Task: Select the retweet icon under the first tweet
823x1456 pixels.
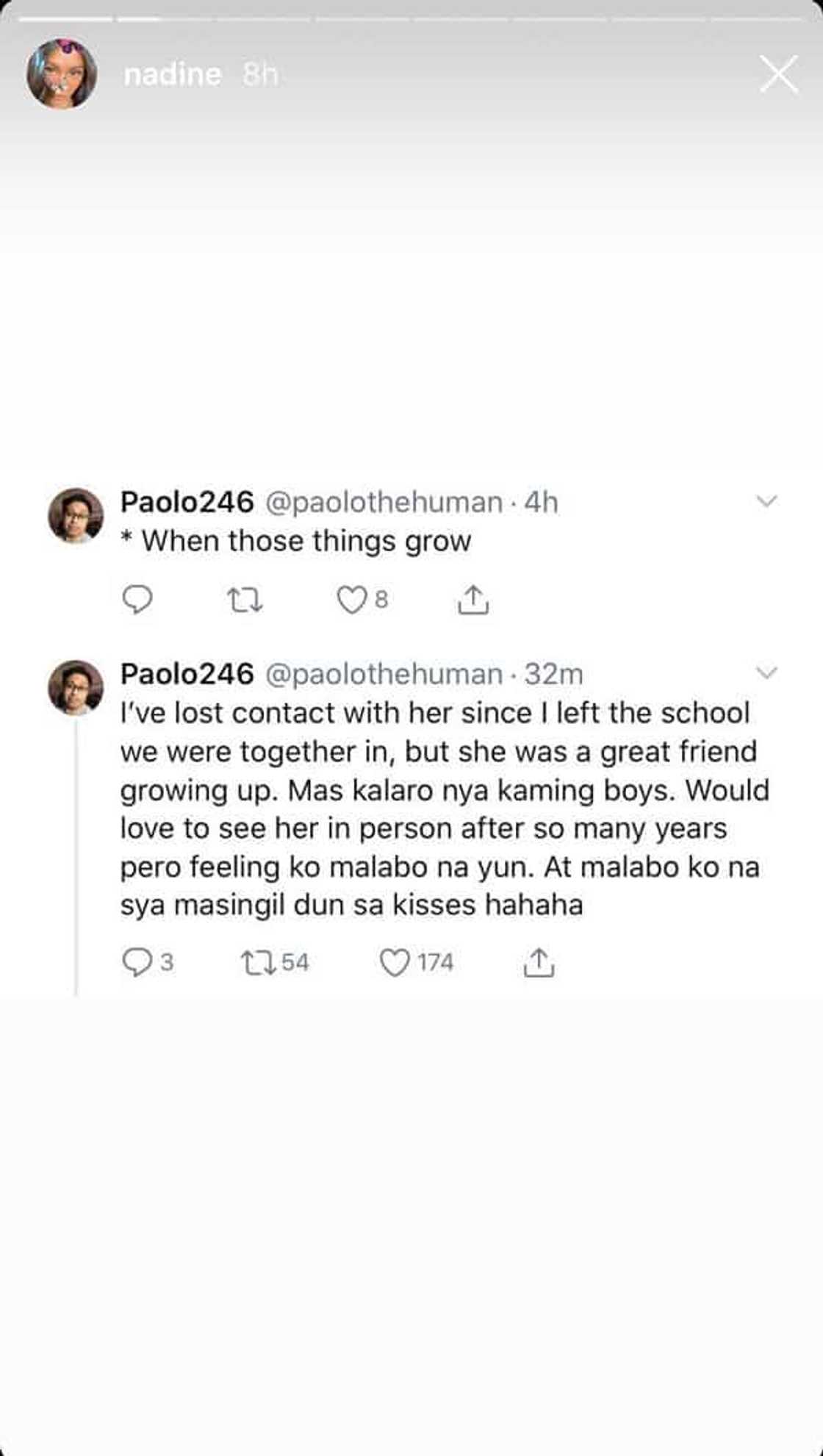Action: [x=245, y=600]
